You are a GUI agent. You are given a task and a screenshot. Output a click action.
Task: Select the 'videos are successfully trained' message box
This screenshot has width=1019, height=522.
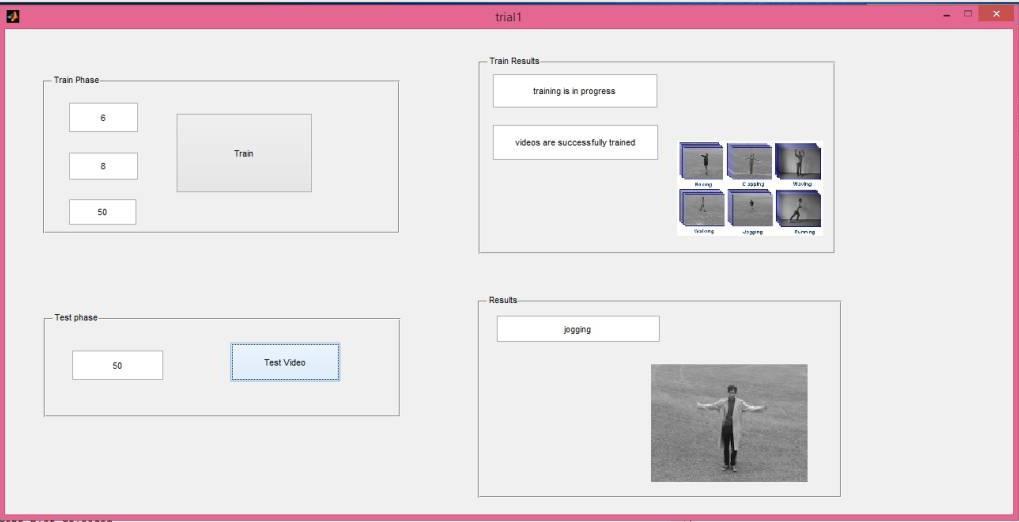574,143
